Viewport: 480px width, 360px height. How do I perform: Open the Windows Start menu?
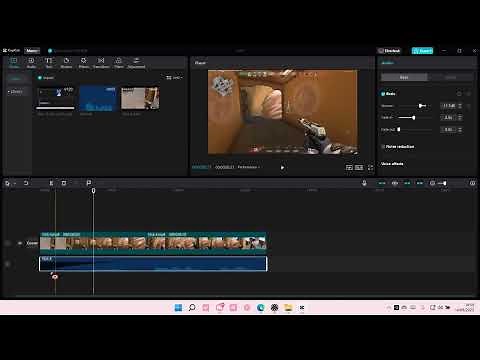pyautogui.click(x=178, y=307)
